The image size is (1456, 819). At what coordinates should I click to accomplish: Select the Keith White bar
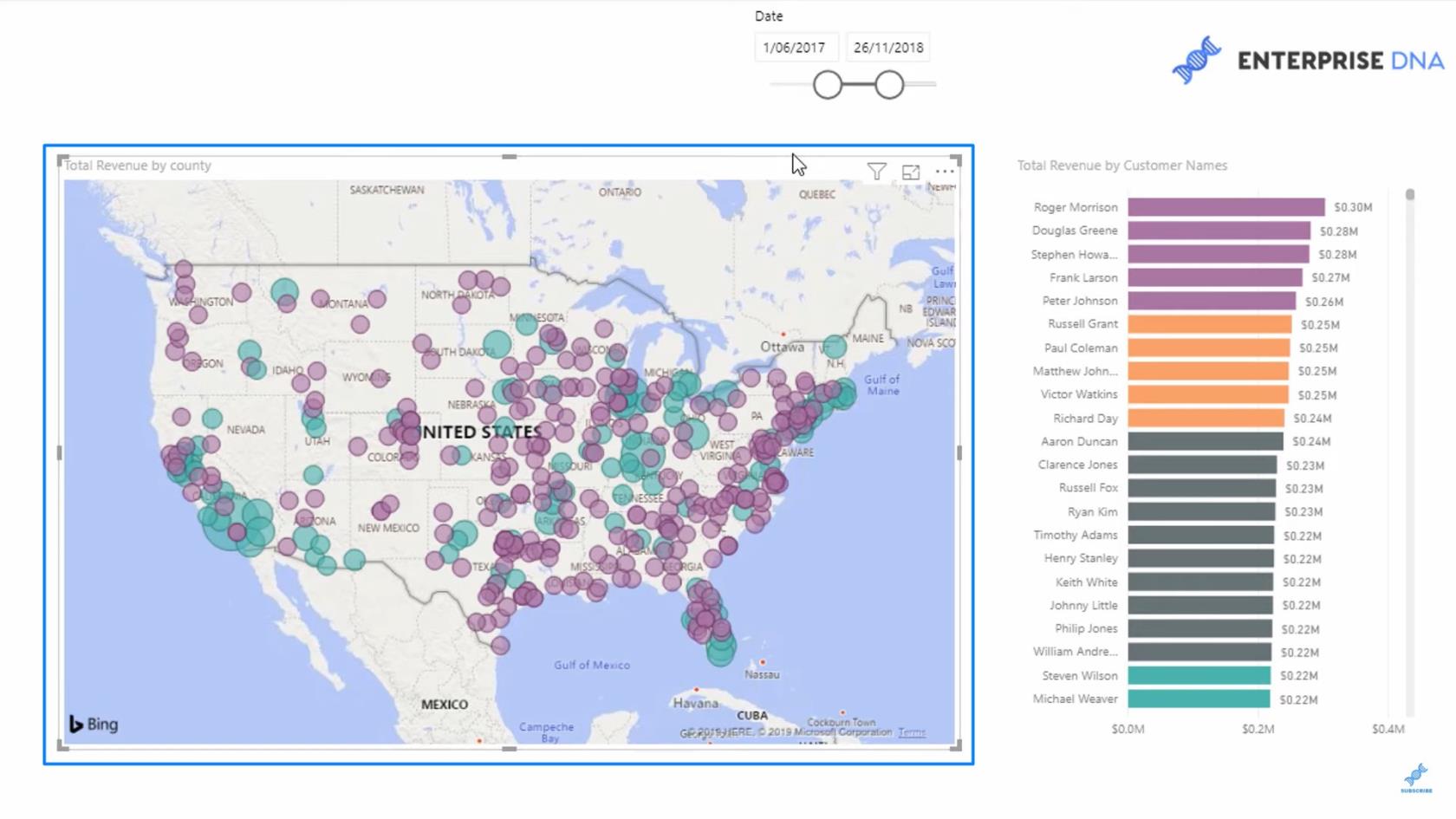(1200, 582)
